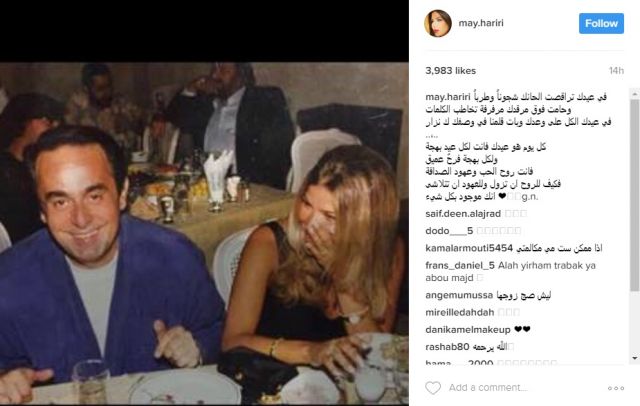Open the three-dot more options menu
The height and width of the screenshot is (406, 640).
[x=616, y=388]
